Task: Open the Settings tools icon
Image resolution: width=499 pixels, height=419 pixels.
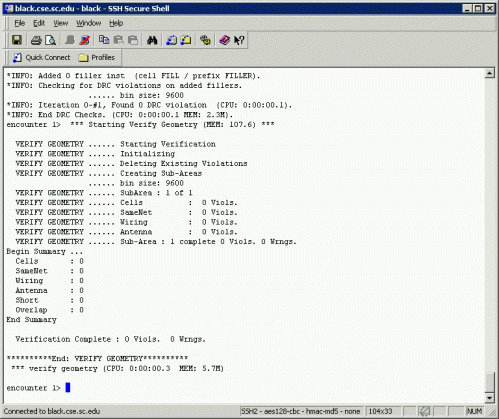Action: 205,40
